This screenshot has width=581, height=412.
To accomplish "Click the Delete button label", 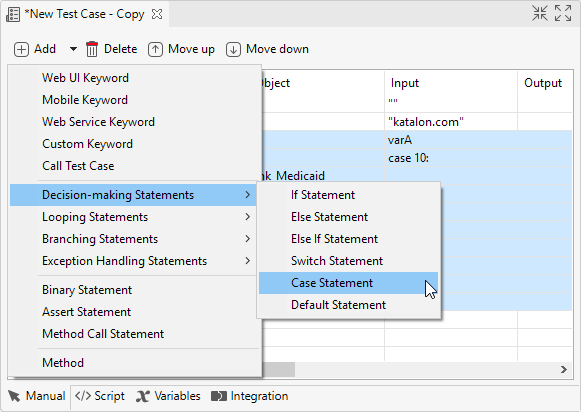I will (120, 49).
